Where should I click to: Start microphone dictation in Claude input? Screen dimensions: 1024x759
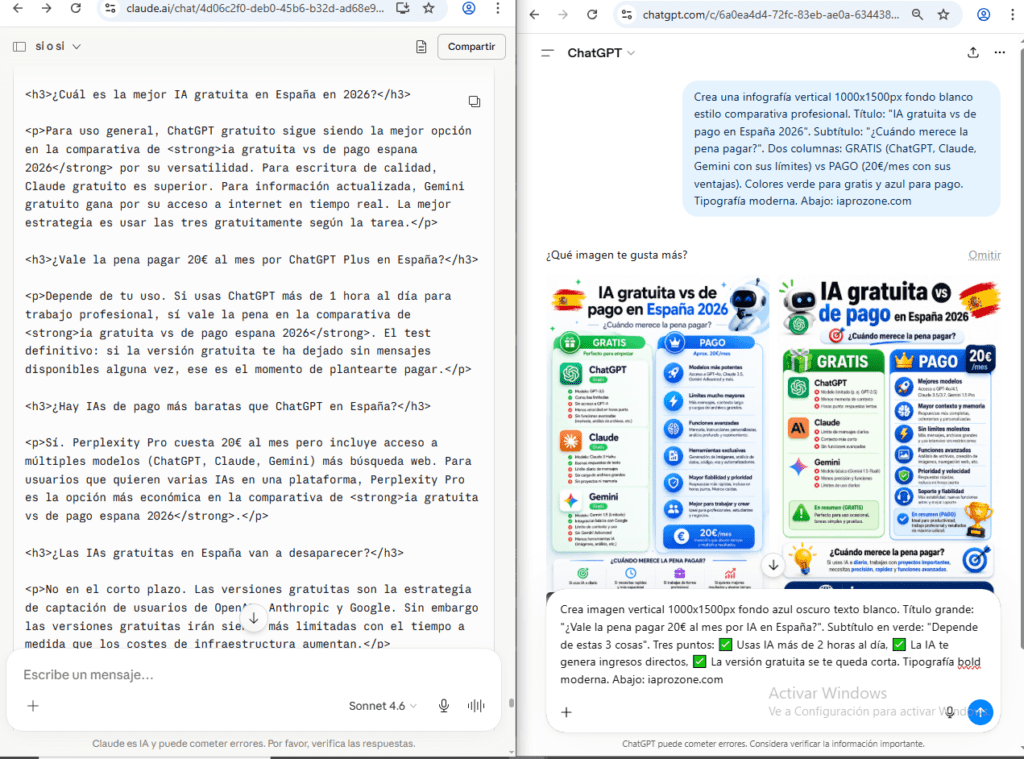[444, 705]
